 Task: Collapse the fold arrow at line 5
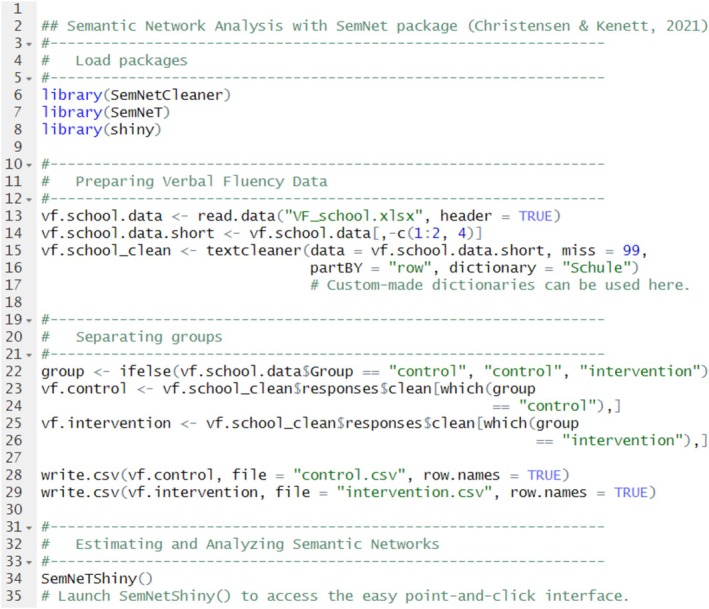pos(29,79)
